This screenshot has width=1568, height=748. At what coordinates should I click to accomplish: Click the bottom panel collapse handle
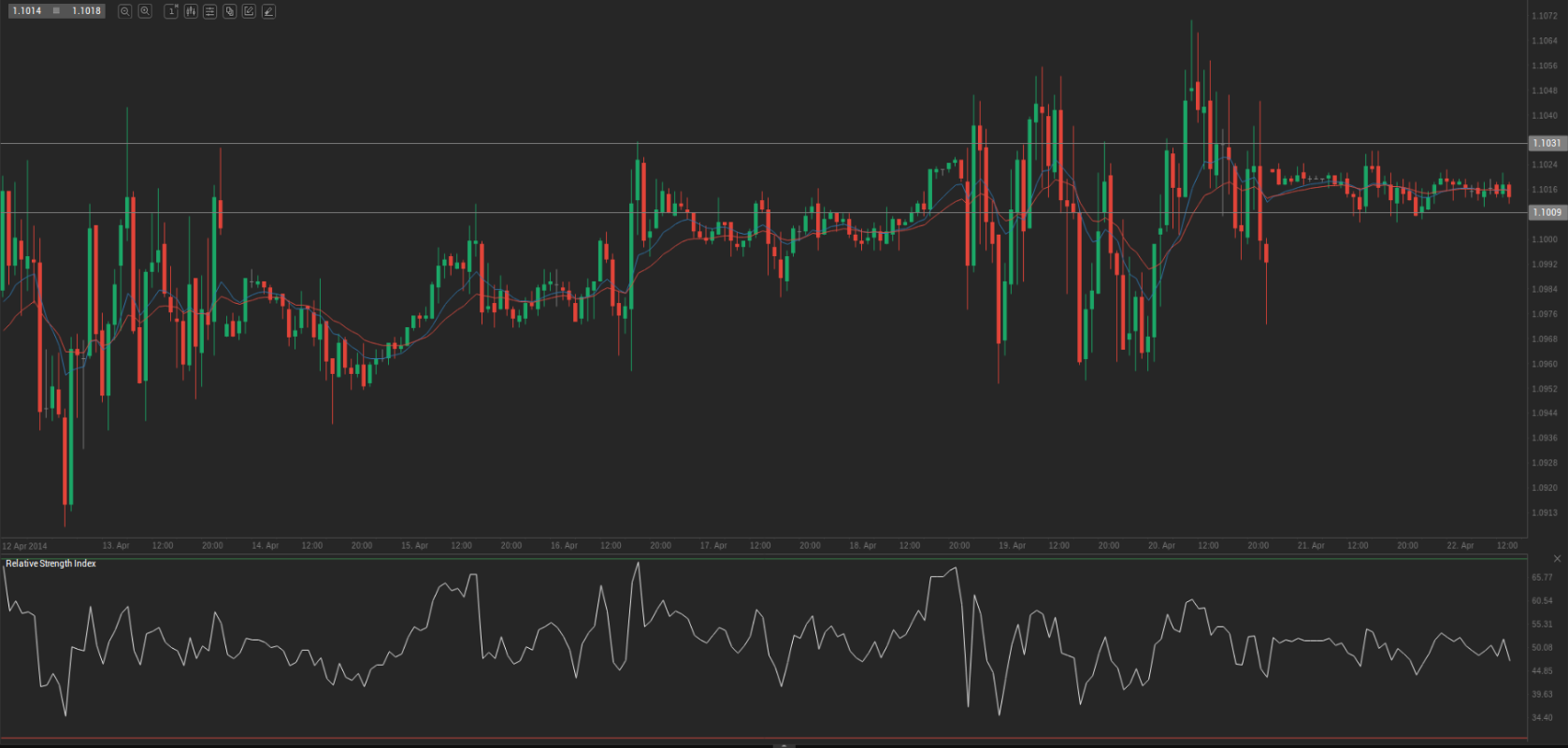[784, 745]
